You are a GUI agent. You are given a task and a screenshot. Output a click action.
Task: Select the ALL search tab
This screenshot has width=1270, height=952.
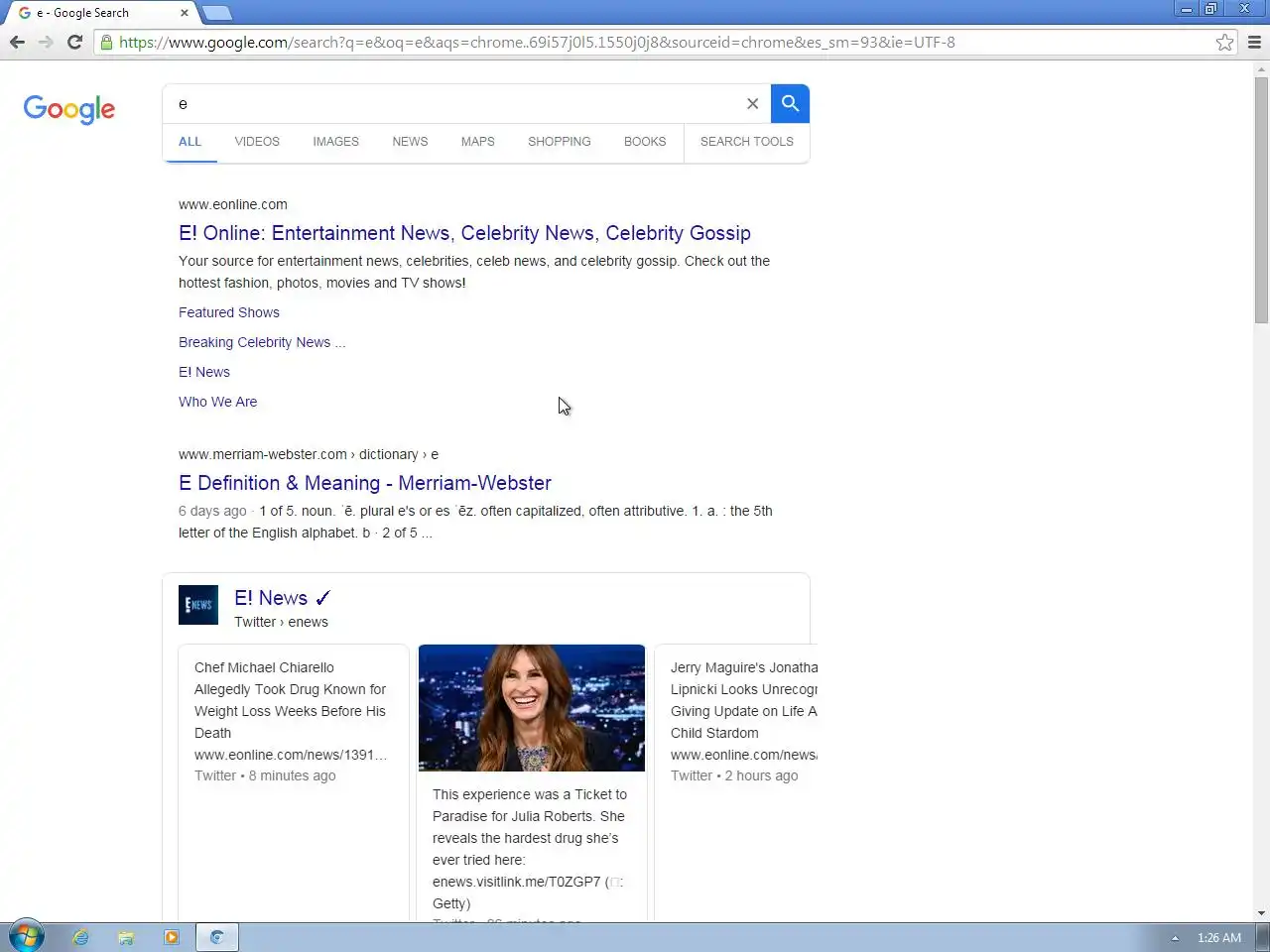pyautogui.click(x=190, y=141)
